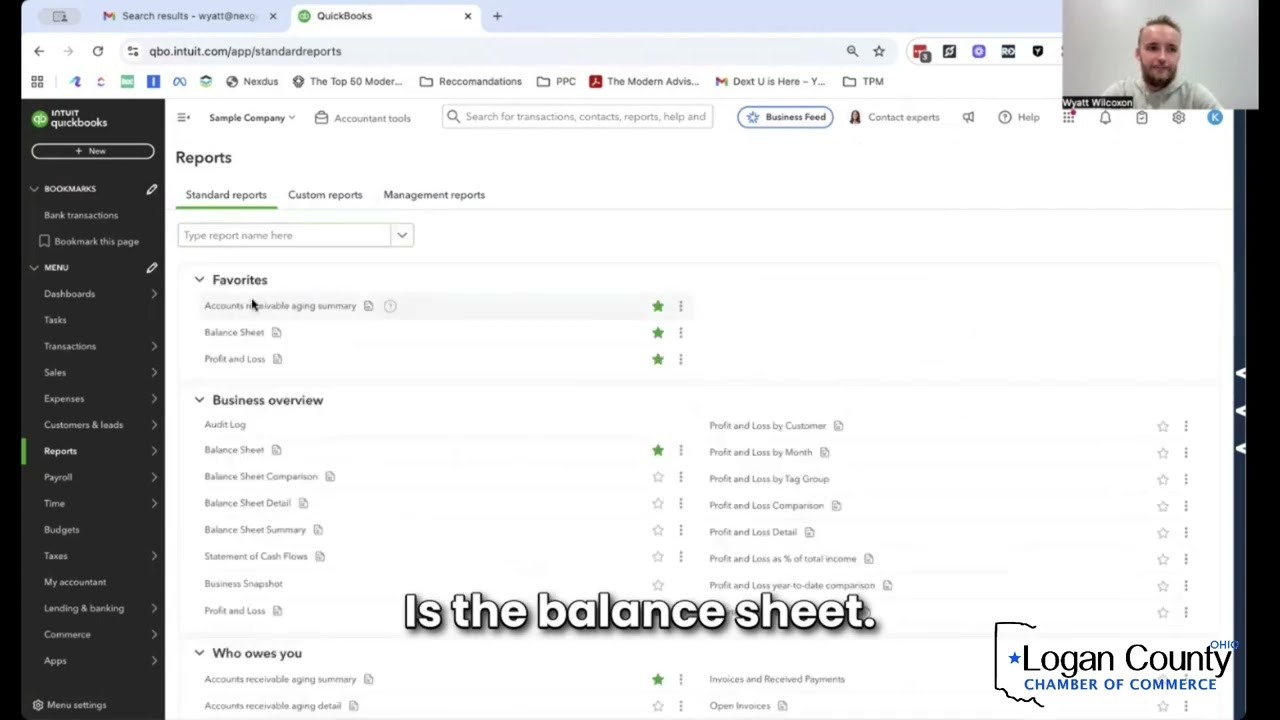Open the settings gear icon

[1178, 117]
